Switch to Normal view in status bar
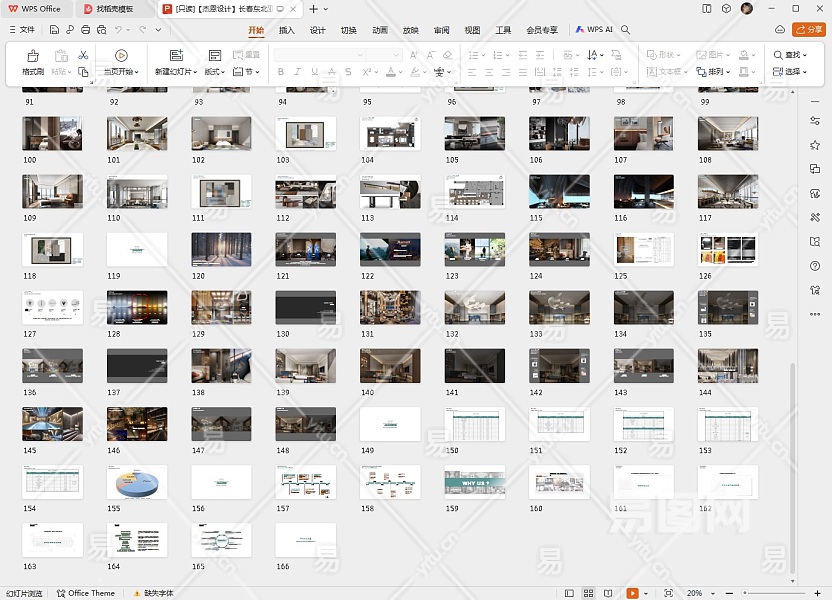The image size is (832, 600). tap(569, 593)
